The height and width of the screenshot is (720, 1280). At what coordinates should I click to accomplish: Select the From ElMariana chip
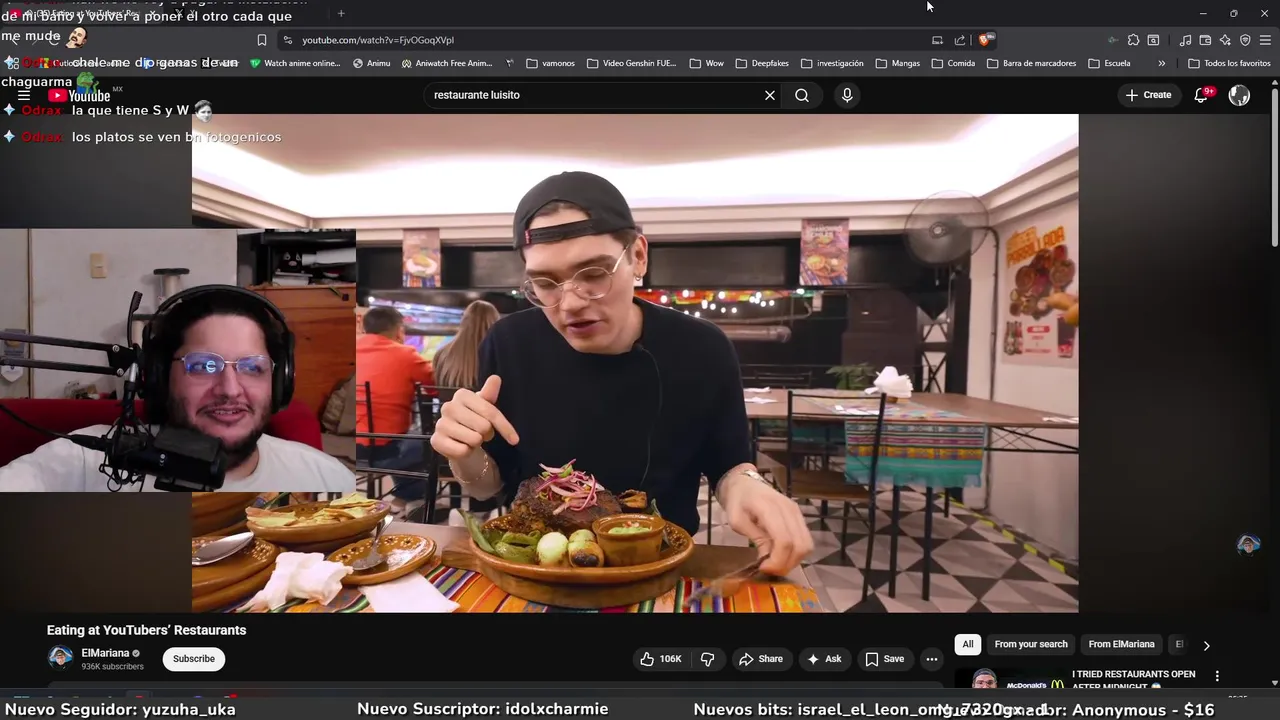coord(1121,644)
